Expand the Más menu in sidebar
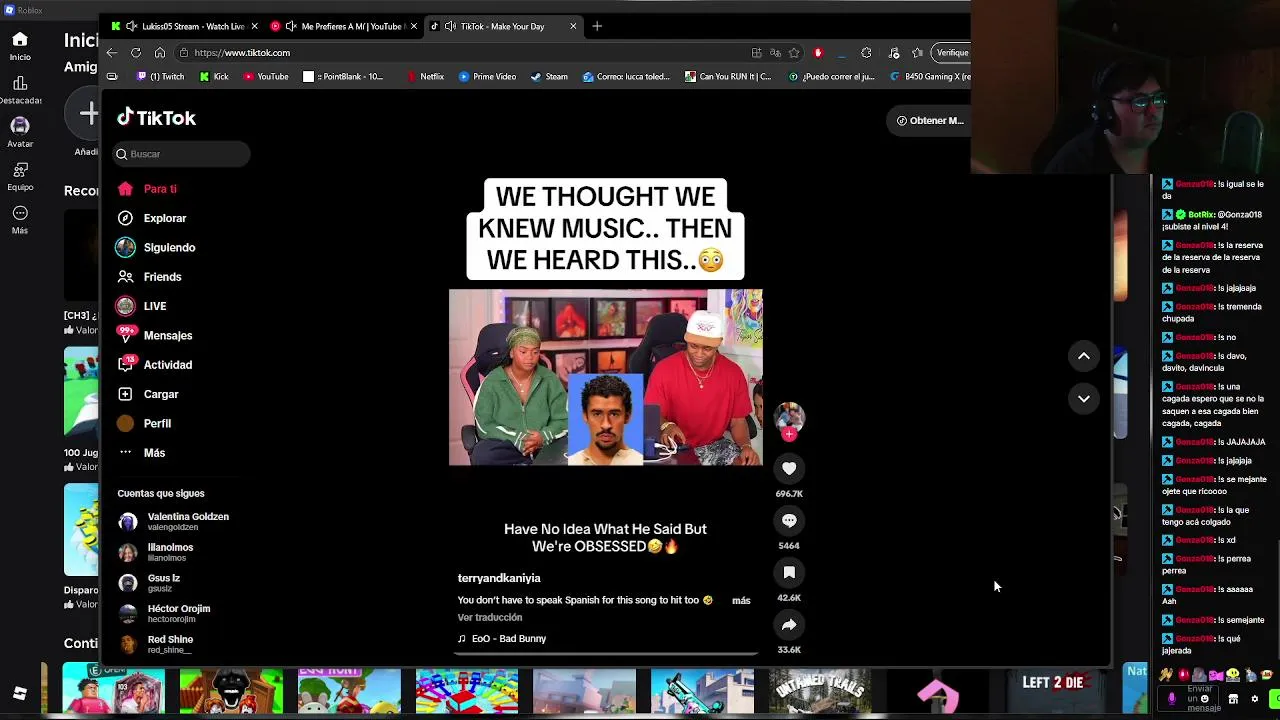 coord(141,453)
